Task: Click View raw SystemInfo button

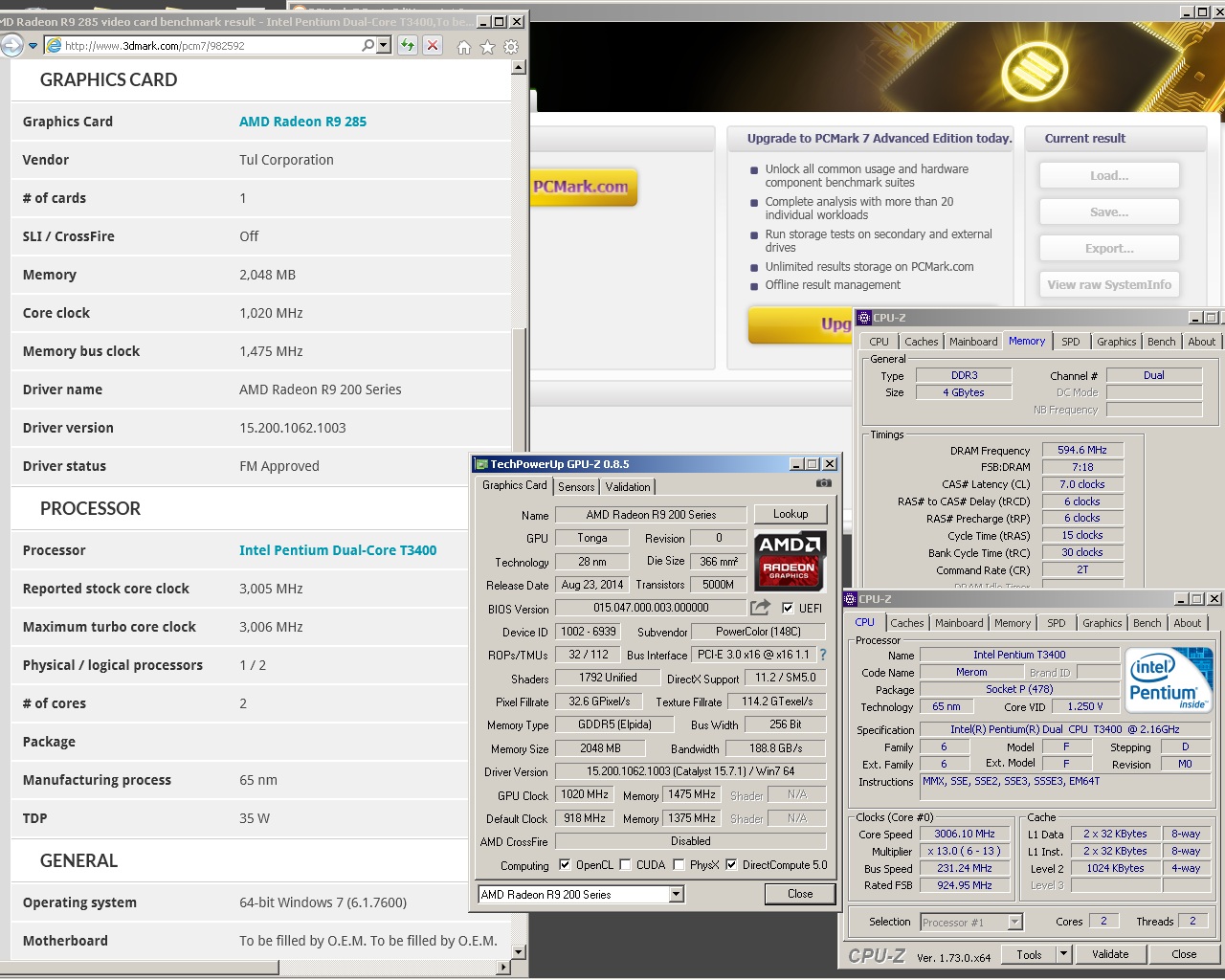Action: click(x=1109, y=285)
